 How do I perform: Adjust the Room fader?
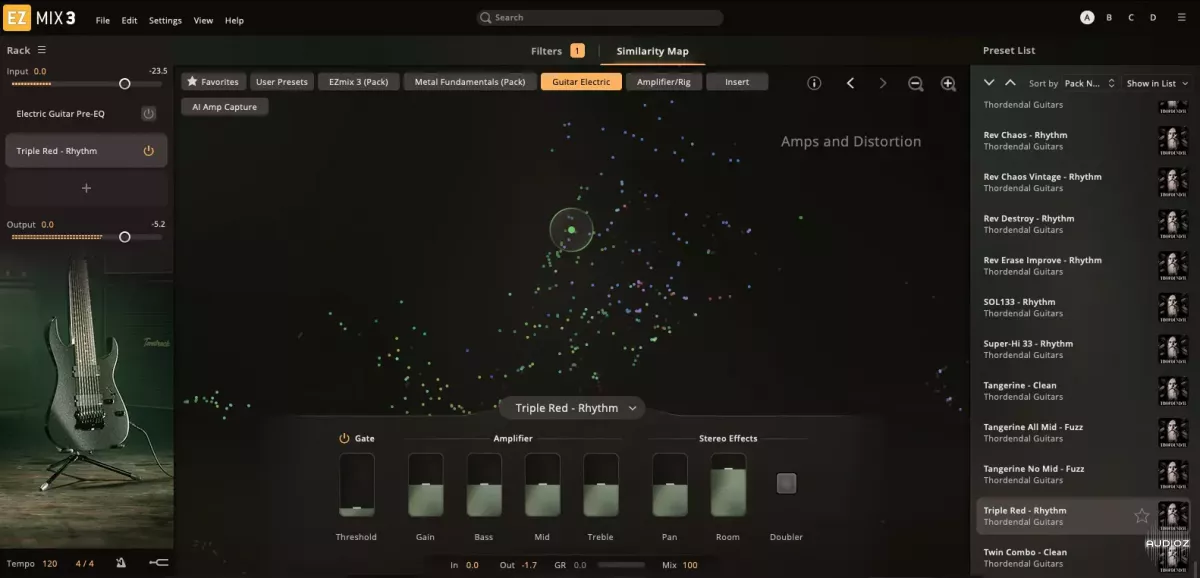pos(728,485)
